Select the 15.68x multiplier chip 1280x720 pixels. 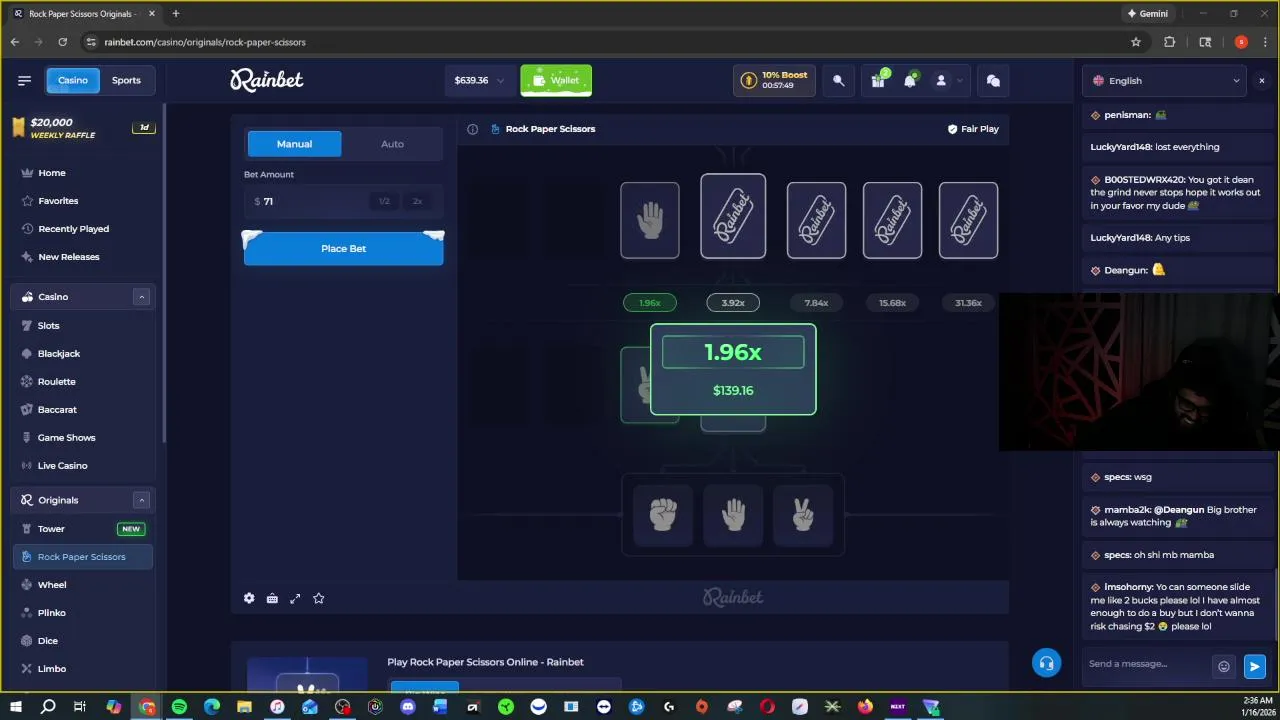[892, 303]
